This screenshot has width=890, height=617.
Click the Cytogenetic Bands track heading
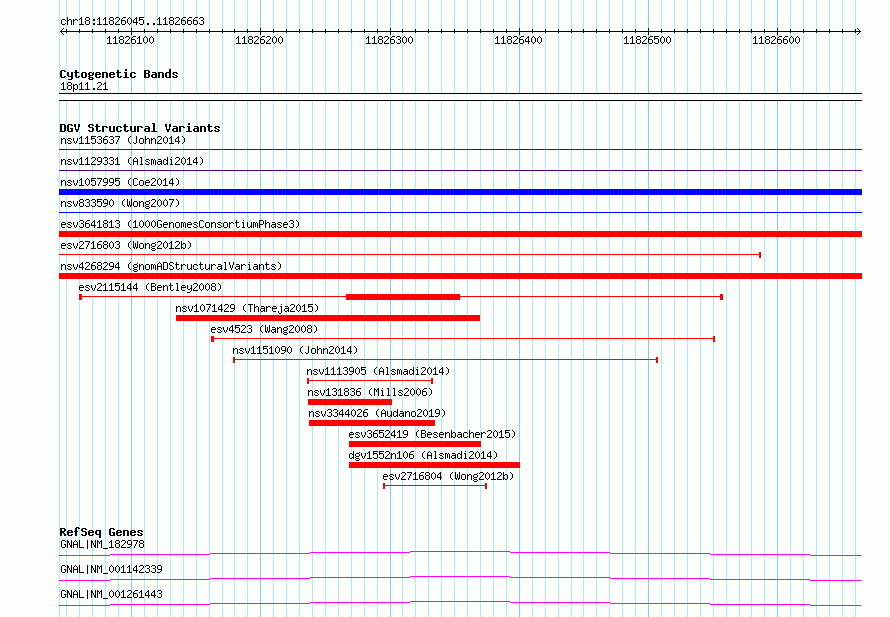pos(119,74)
